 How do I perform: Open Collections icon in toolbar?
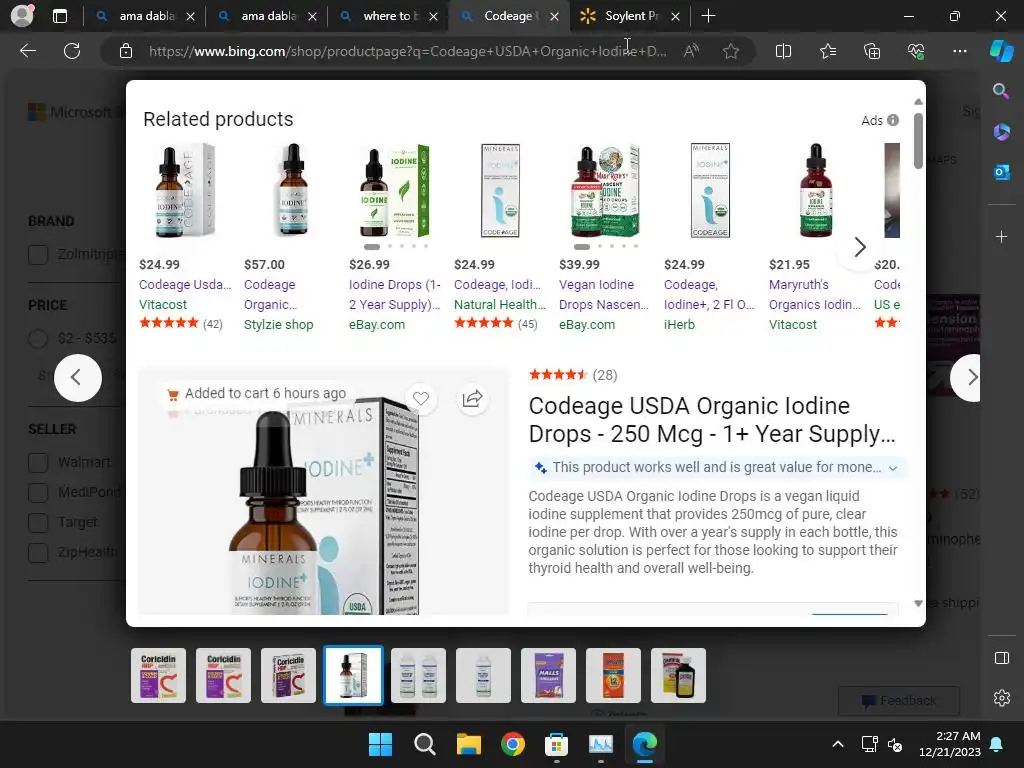tap(872, 51)
